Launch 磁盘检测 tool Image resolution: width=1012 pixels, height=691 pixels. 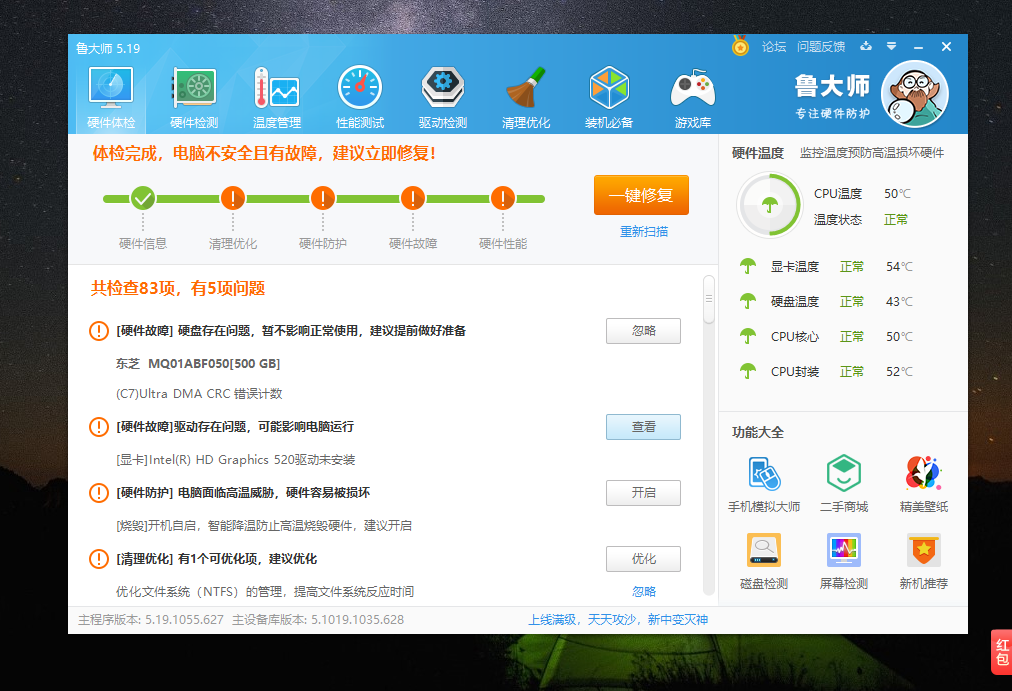pyautogui.click(x=764, y=561)
